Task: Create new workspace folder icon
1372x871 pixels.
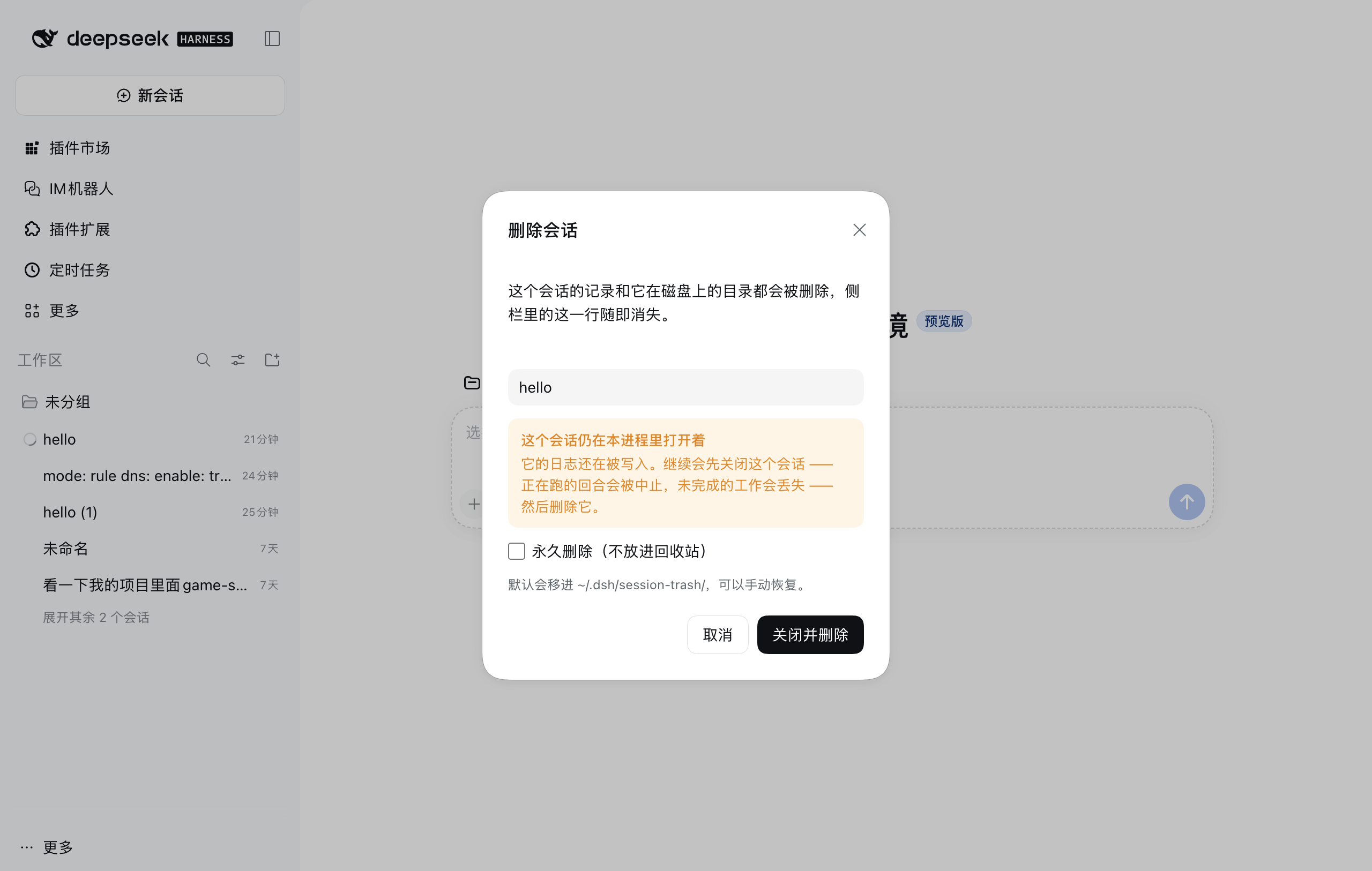Action: (x=272, y=360)
